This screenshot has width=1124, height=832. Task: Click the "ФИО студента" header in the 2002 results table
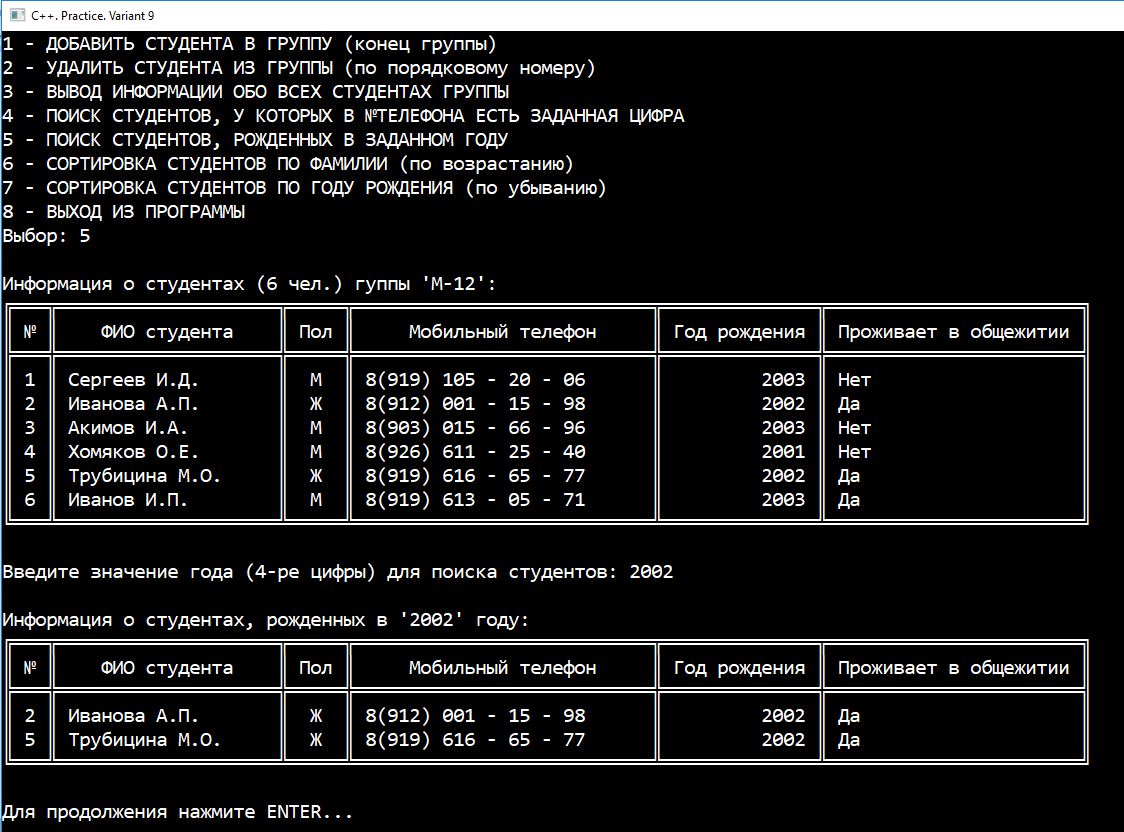tap(167, 668)
